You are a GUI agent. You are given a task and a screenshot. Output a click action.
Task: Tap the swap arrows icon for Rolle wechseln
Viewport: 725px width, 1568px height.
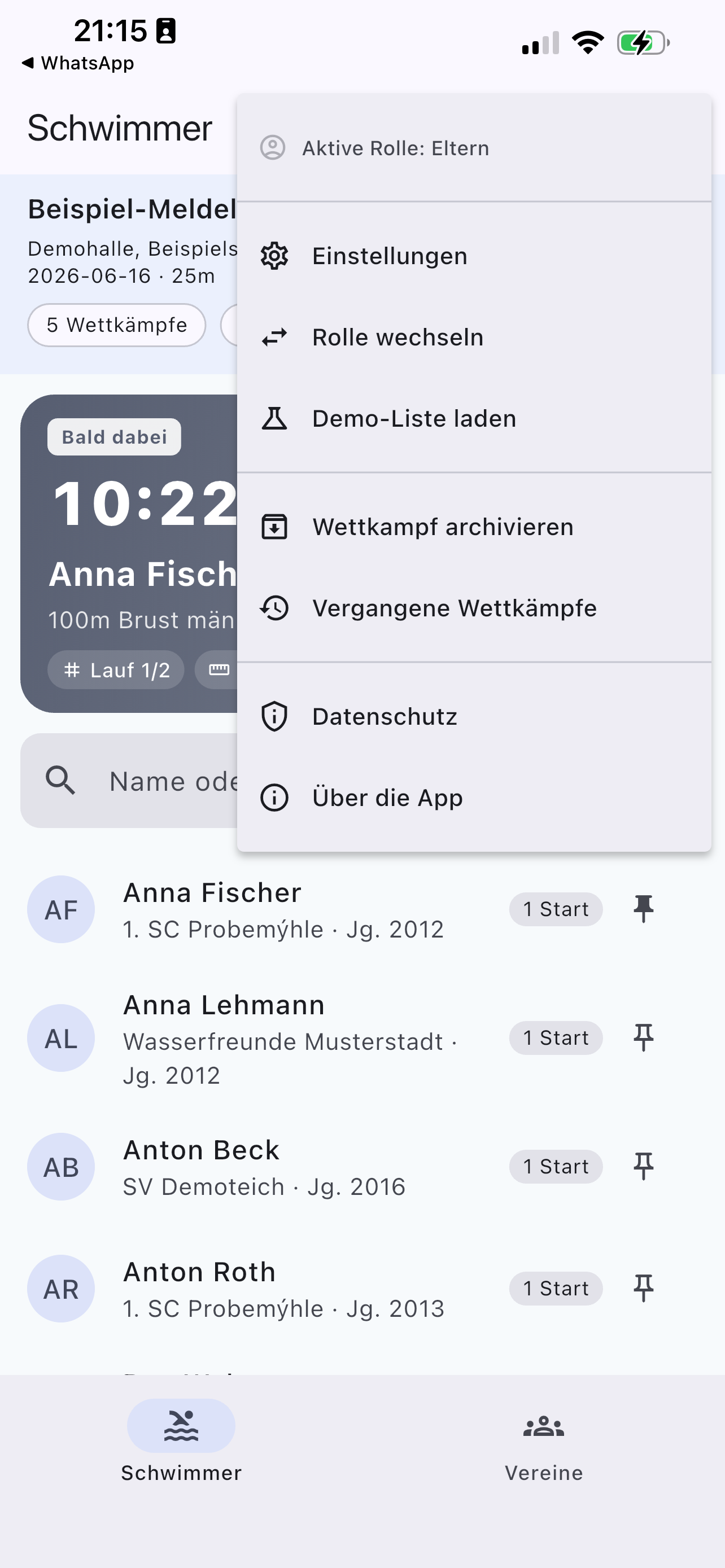coord(274,337)
